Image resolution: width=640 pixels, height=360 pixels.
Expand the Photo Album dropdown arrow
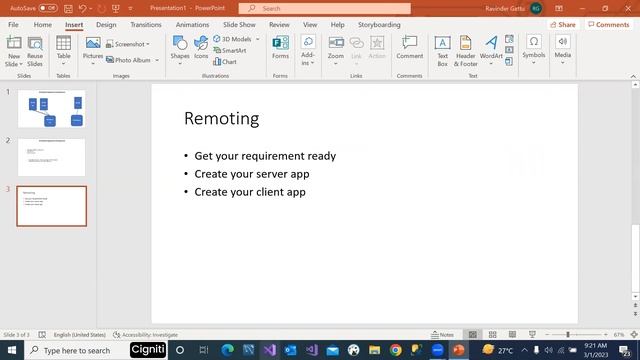(157, 60)
